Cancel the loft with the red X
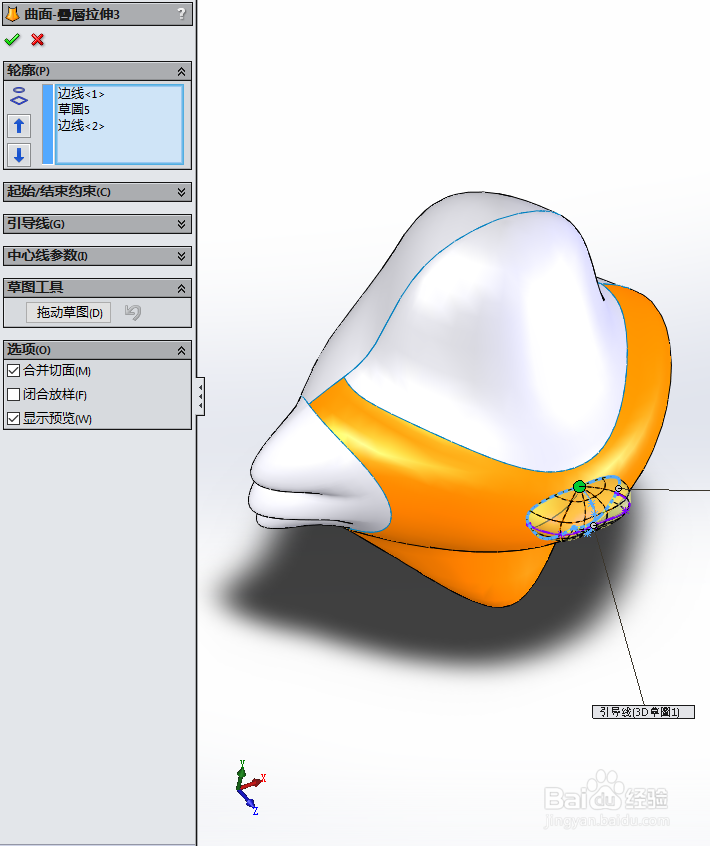 click(37, 39)
